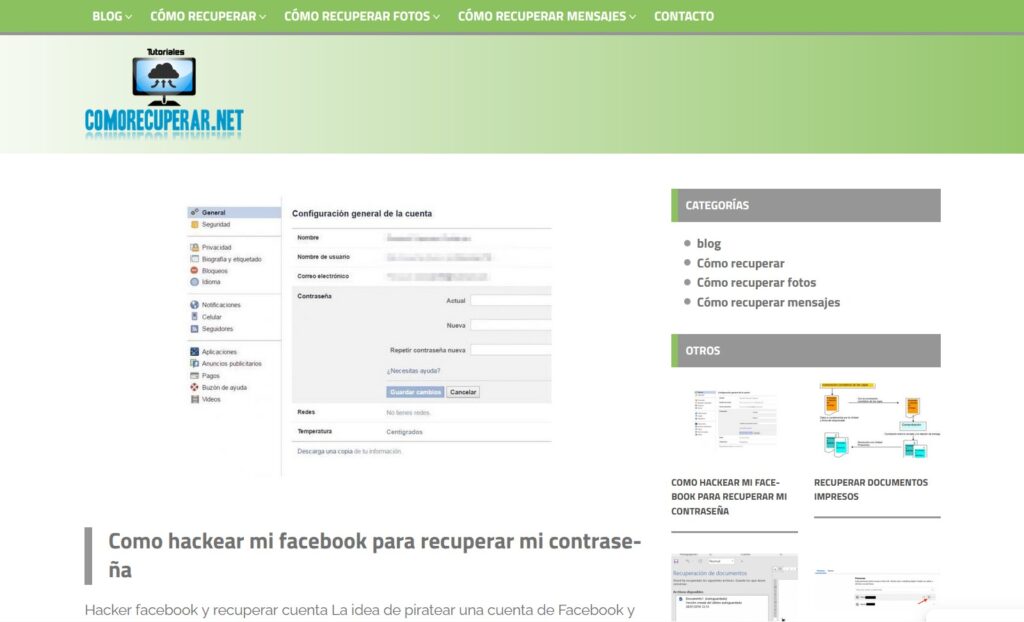
Task: Open the 'Cómo recuperar mensajes' category
Action: tap(768, 303)
